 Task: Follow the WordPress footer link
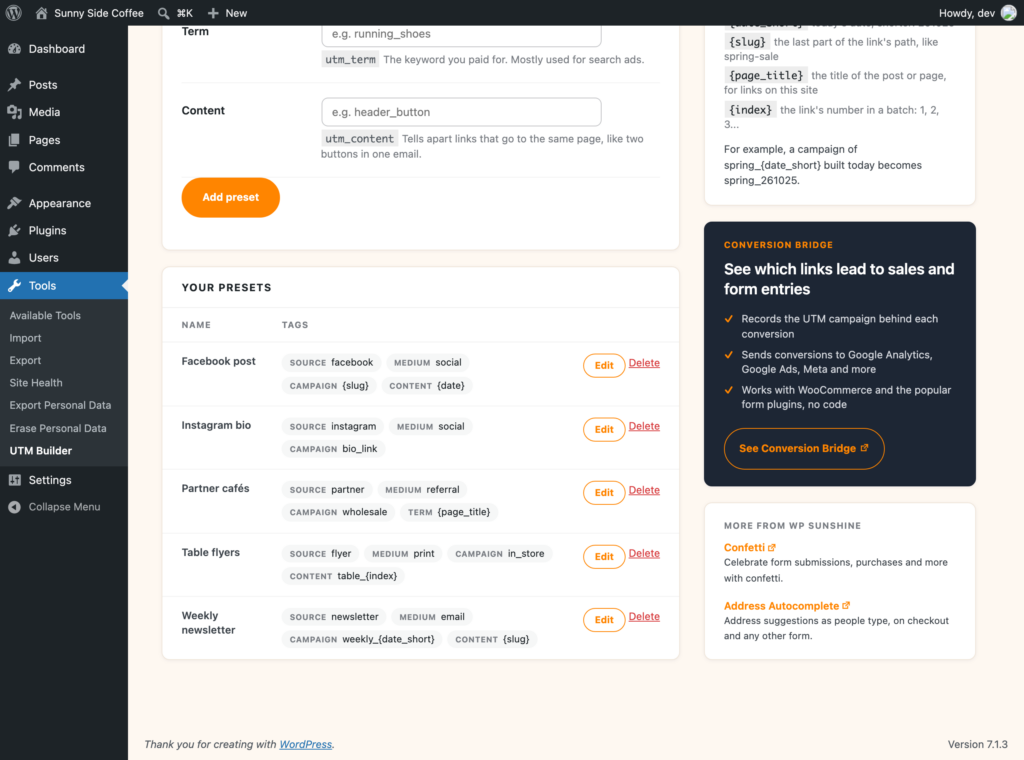[306, 744]
